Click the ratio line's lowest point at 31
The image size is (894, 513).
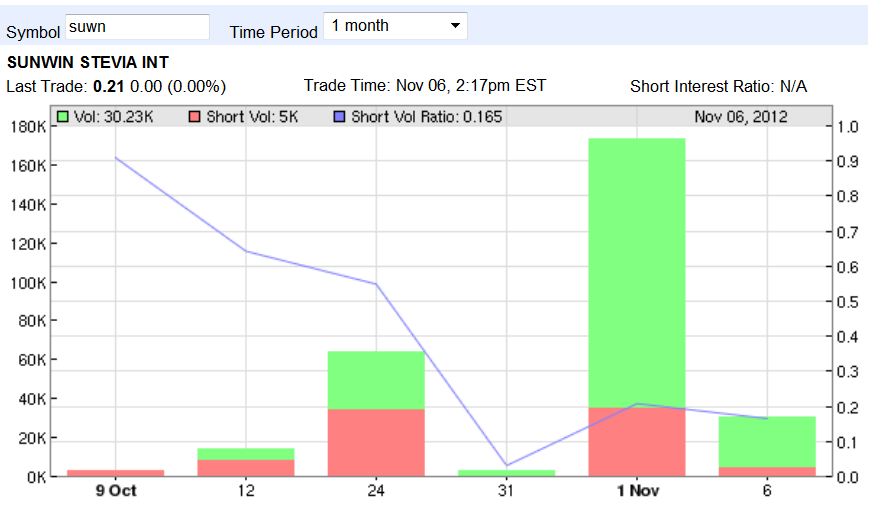click(x=507, y=465)
